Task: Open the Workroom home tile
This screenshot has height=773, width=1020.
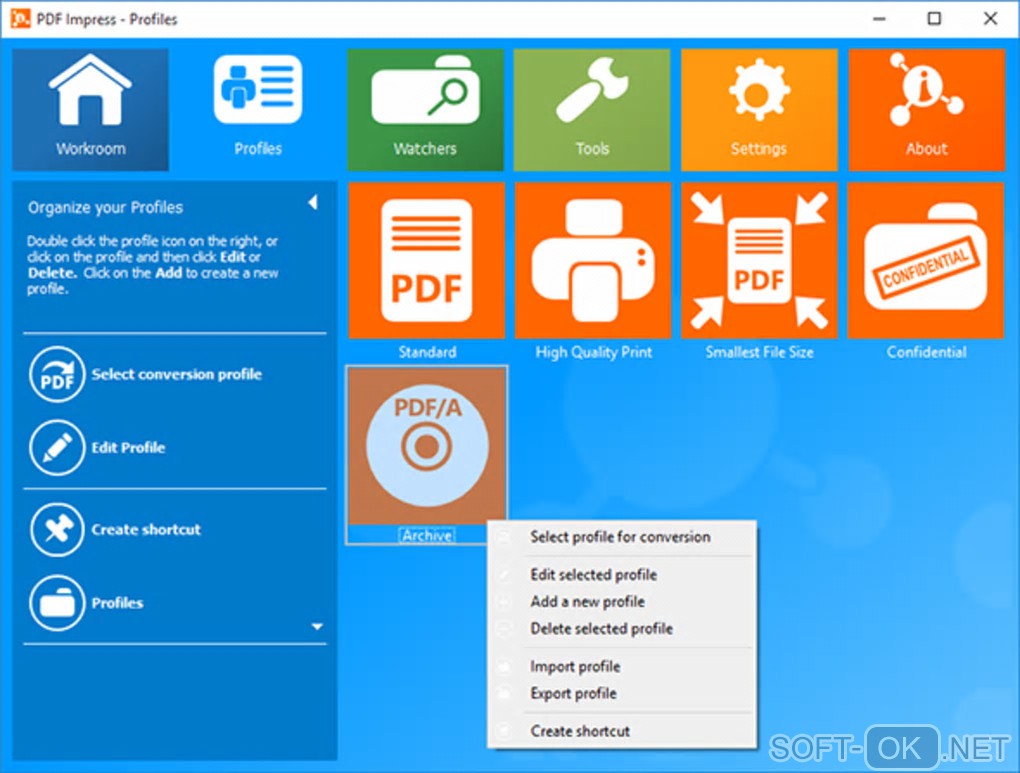Action: 90,109
